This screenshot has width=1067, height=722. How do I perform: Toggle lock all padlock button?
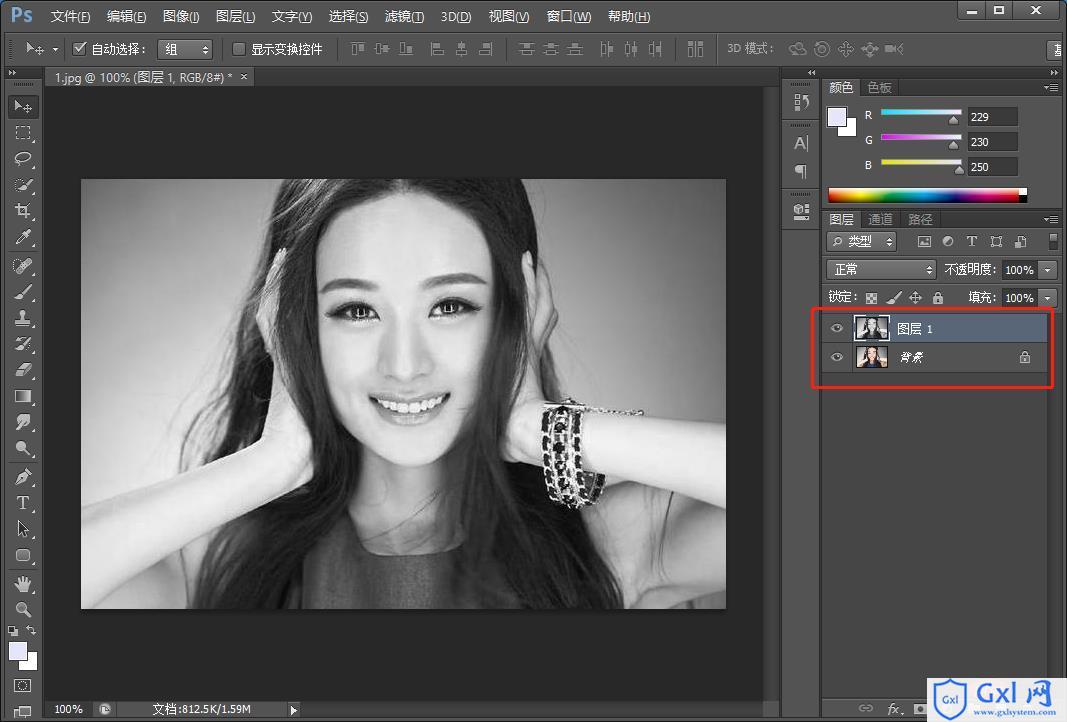point(938,297)
